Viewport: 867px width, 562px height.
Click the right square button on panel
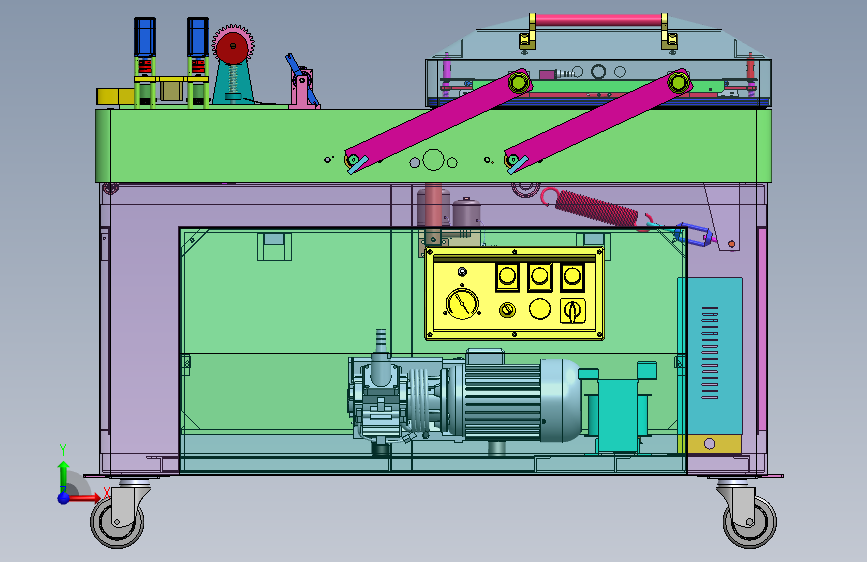(572, 277)
